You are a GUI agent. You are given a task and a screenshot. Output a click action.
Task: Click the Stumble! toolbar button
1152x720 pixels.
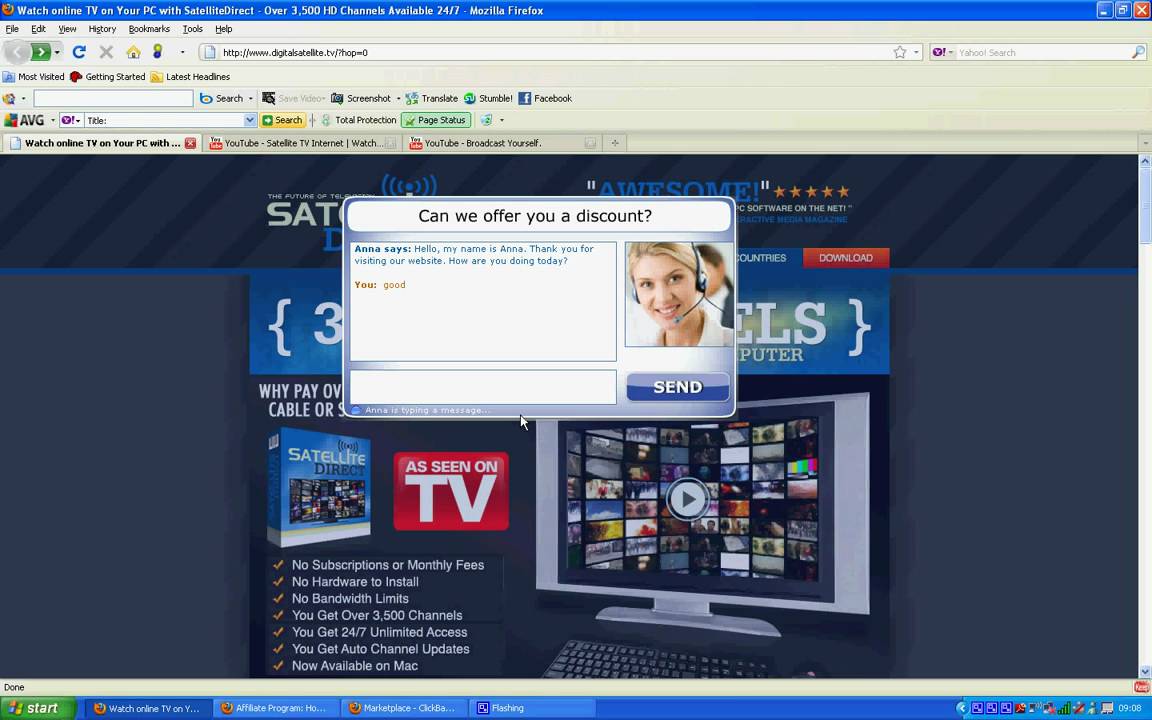(489, 98)
